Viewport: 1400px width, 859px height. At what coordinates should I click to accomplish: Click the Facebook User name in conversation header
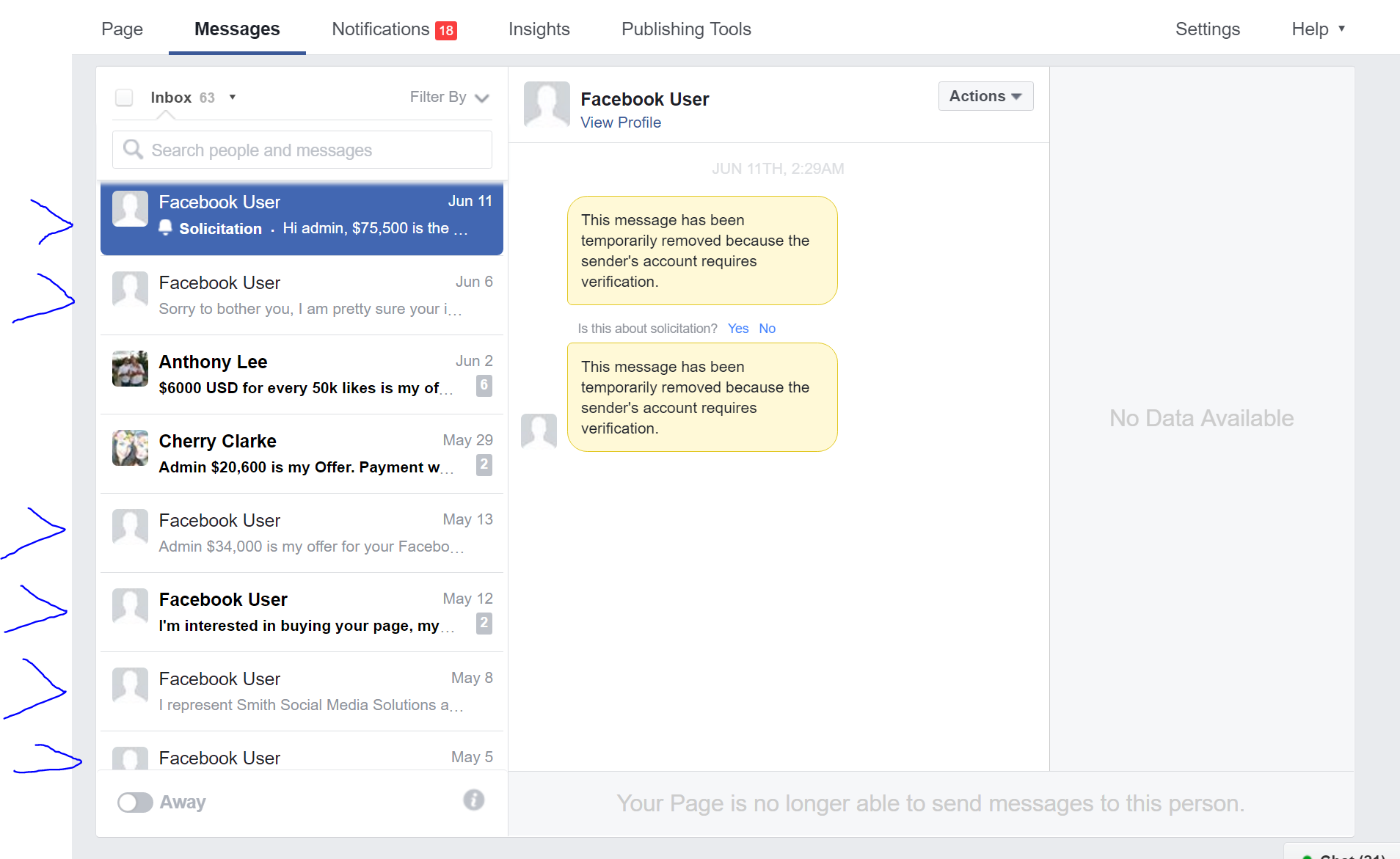645,99
